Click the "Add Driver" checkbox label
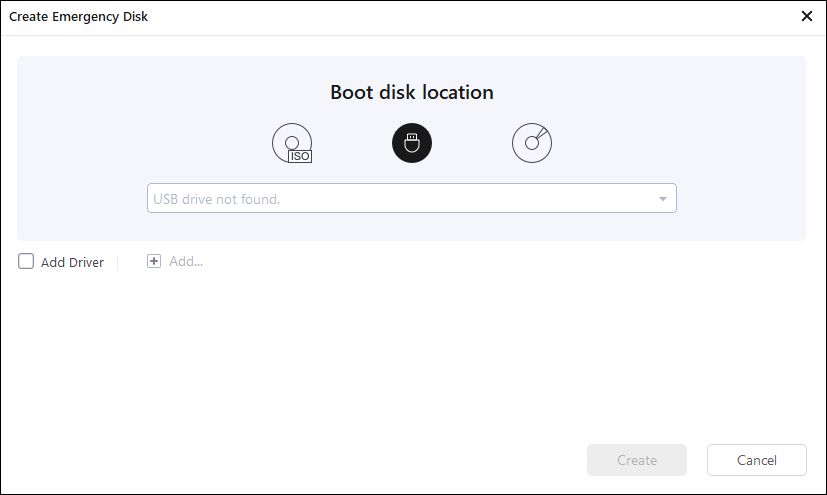The image size is (827, 495). coord(72,263)
